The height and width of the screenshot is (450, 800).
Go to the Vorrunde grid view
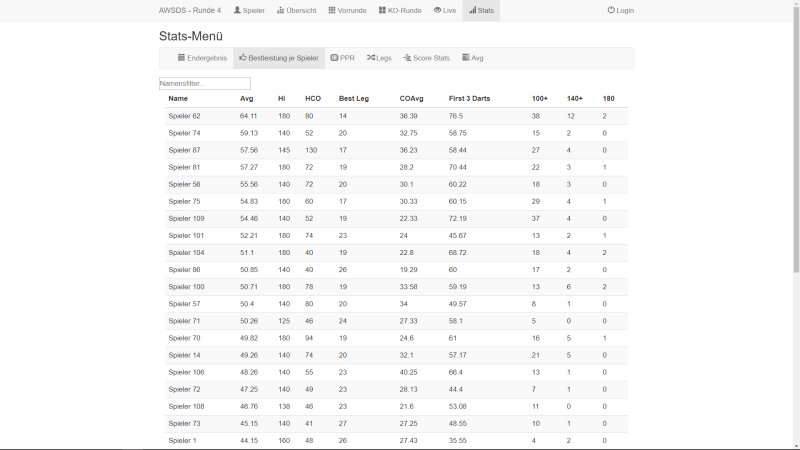pyautogui.click(x=347, y=10)
